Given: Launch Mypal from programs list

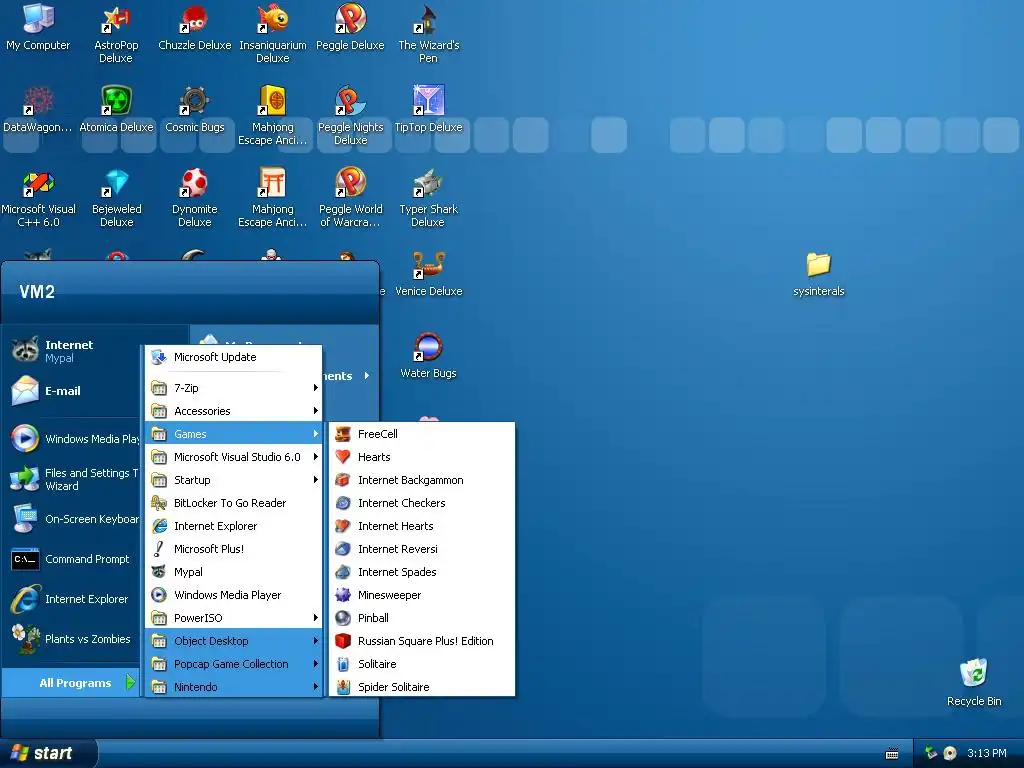Looking at the screenshot, I should click(234, 572).
